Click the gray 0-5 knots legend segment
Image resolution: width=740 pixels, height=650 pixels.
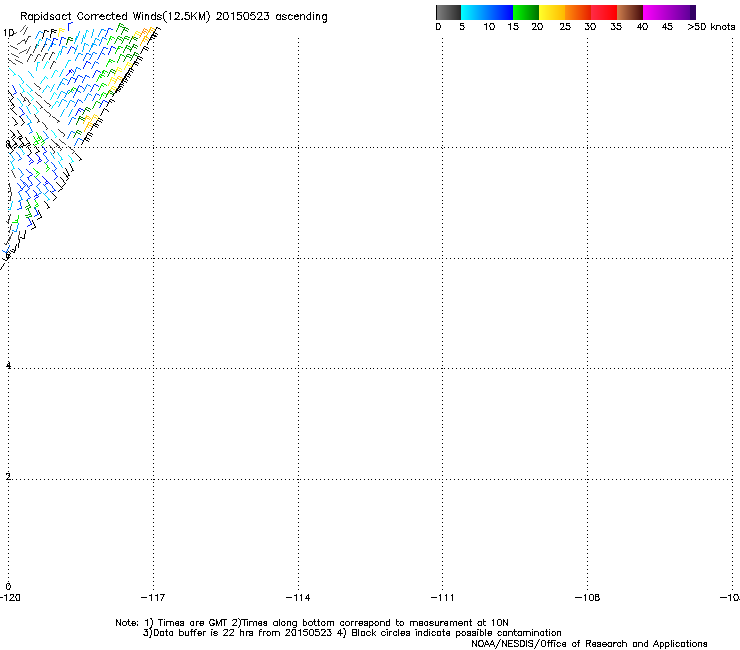coord(448,12)
